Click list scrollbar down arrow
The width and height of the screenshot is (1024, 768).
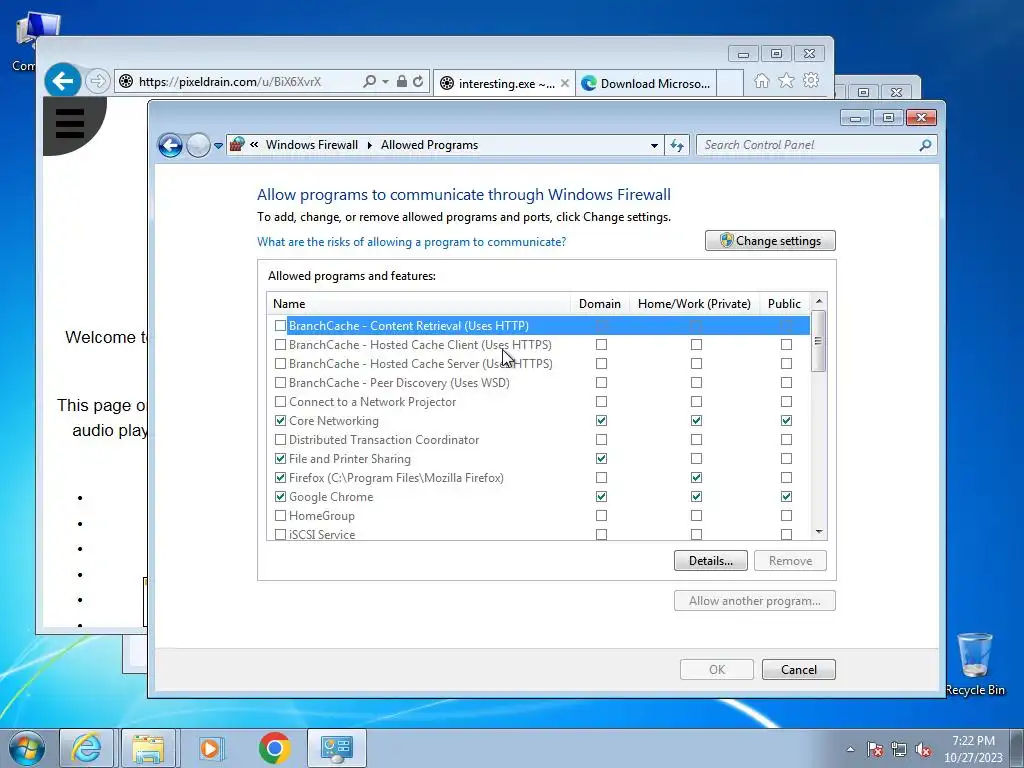point(818,532)
